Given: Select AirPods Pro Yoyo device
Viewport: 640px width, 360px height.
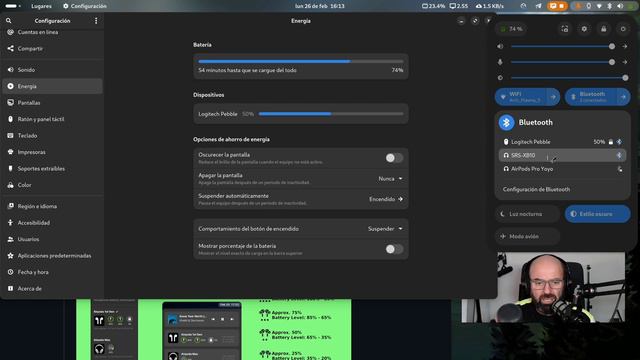Looking at the screenshot, I should (x=562, y=169).
